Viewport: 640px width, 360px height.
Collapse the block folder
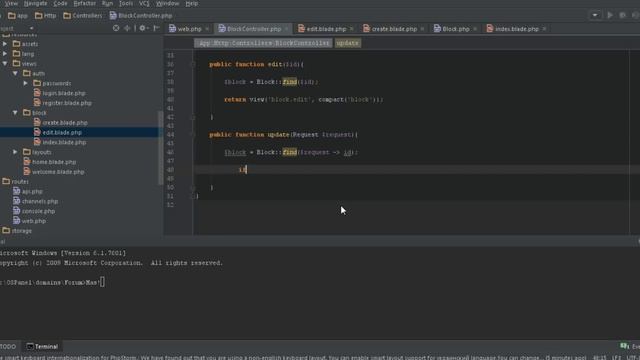16,112
